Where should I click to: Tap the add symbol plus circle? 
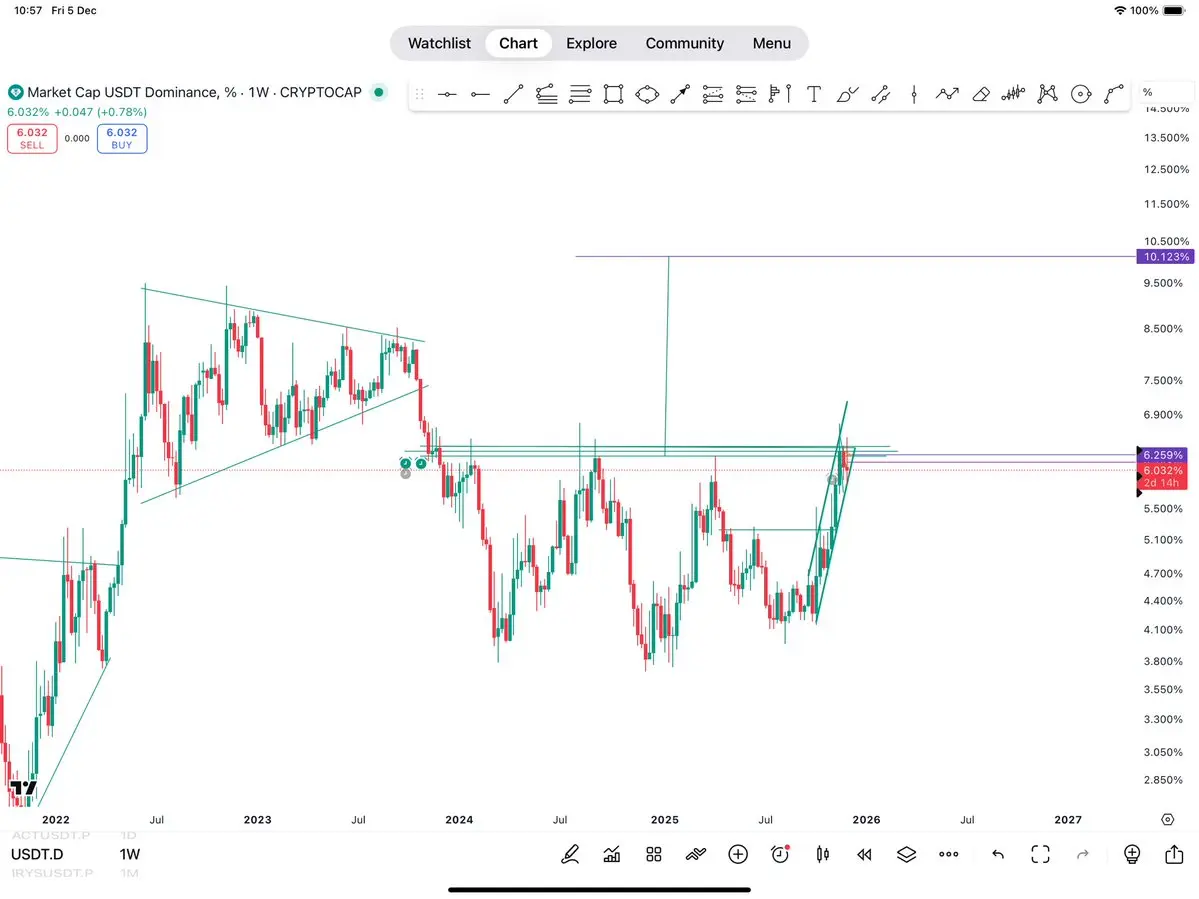pos(738,854)
